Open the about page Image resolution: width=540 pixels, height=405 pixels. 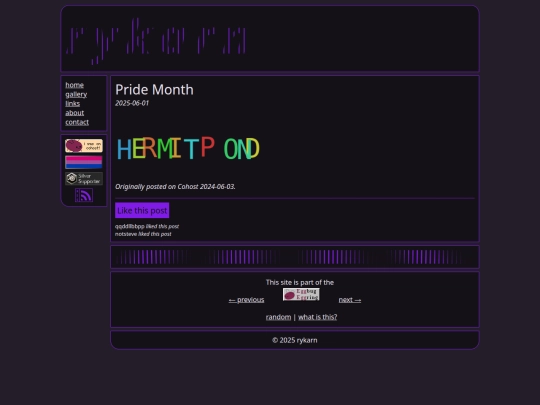pyautogui.click(x=75, y=113)
